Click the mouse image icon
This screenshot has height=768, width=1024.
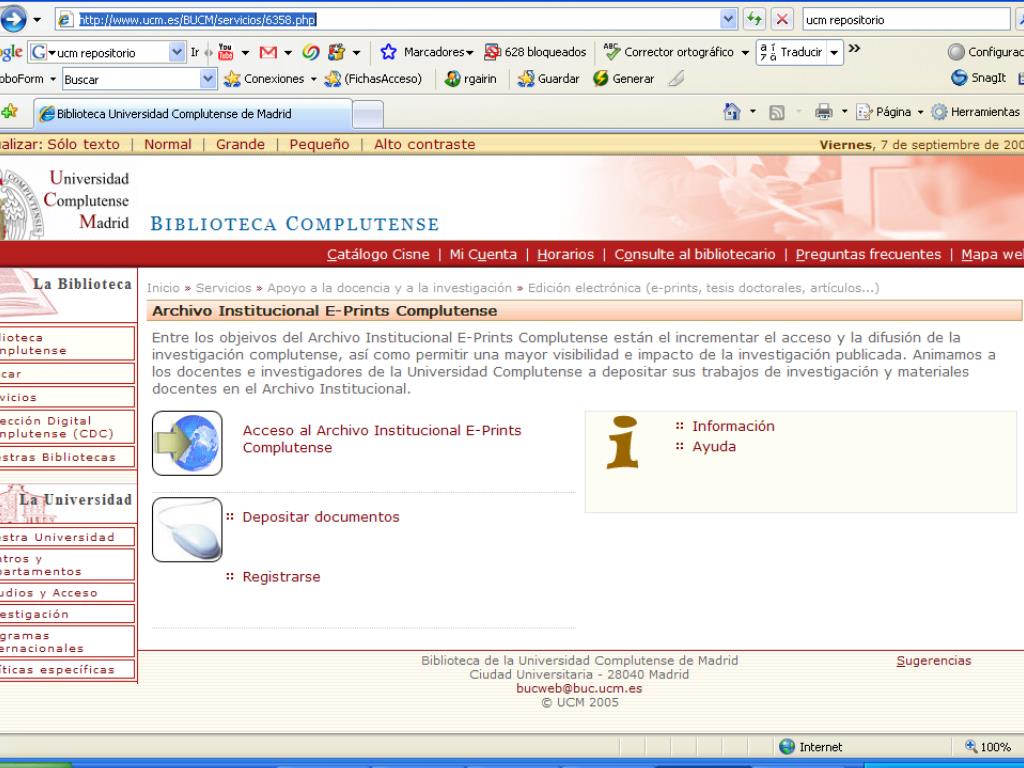[x=187, y=530]
